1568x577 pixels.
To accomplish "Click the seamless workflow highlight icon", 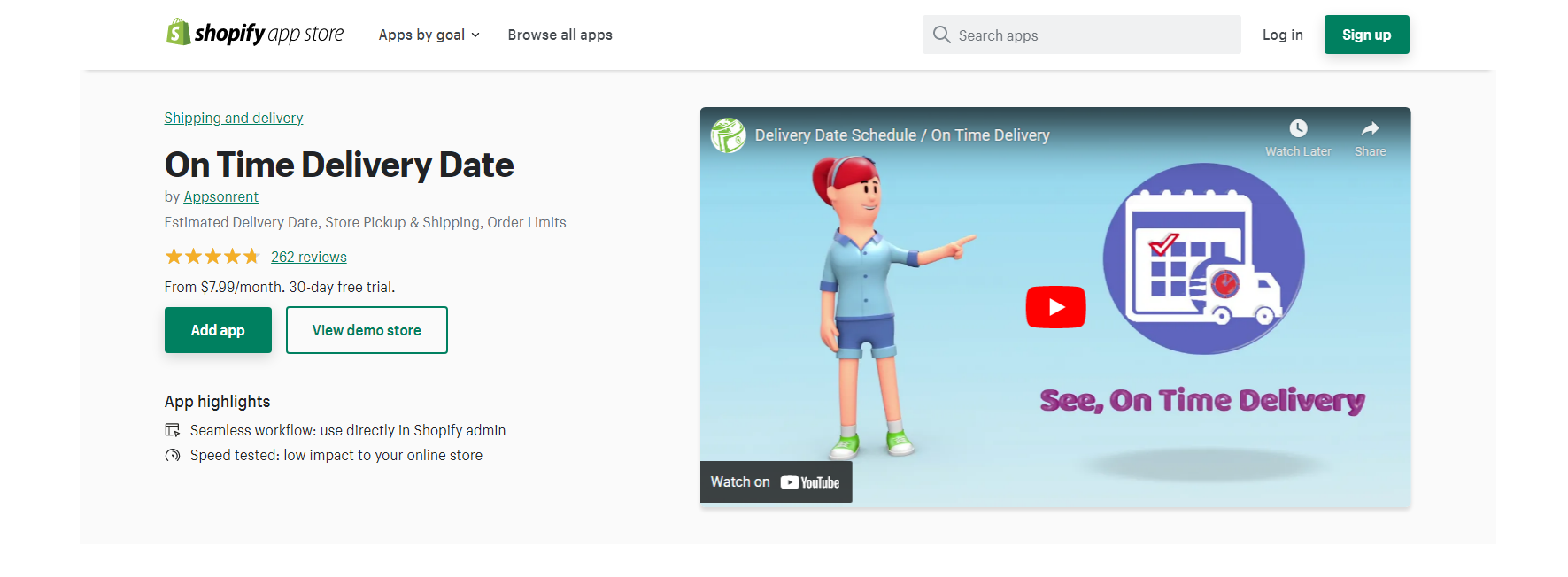I will tap(173, 430).
